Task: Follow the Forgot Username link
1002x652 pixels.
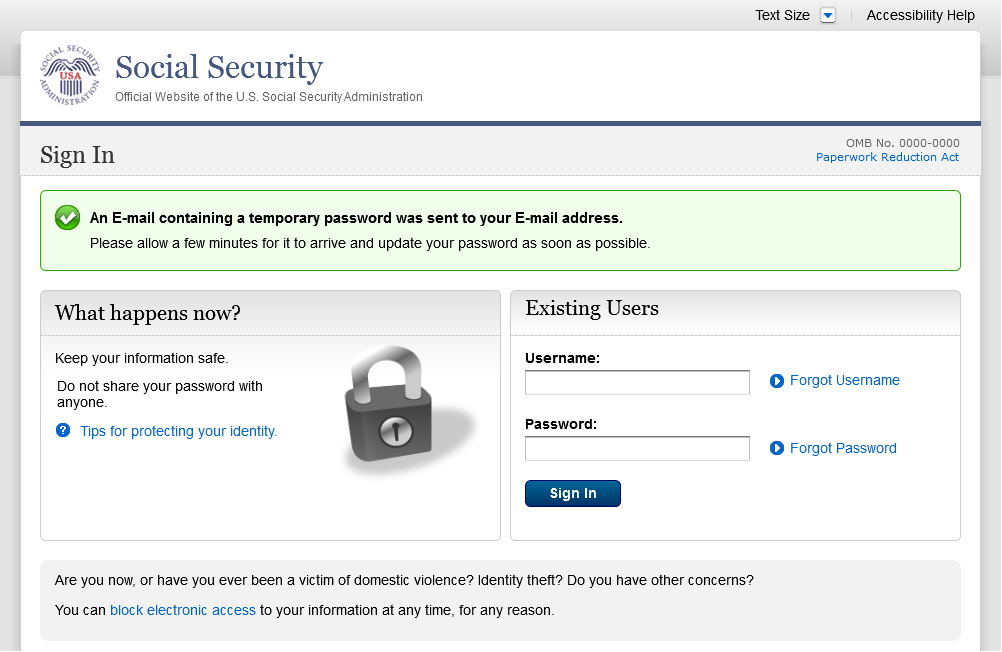Action: point(844,380)
